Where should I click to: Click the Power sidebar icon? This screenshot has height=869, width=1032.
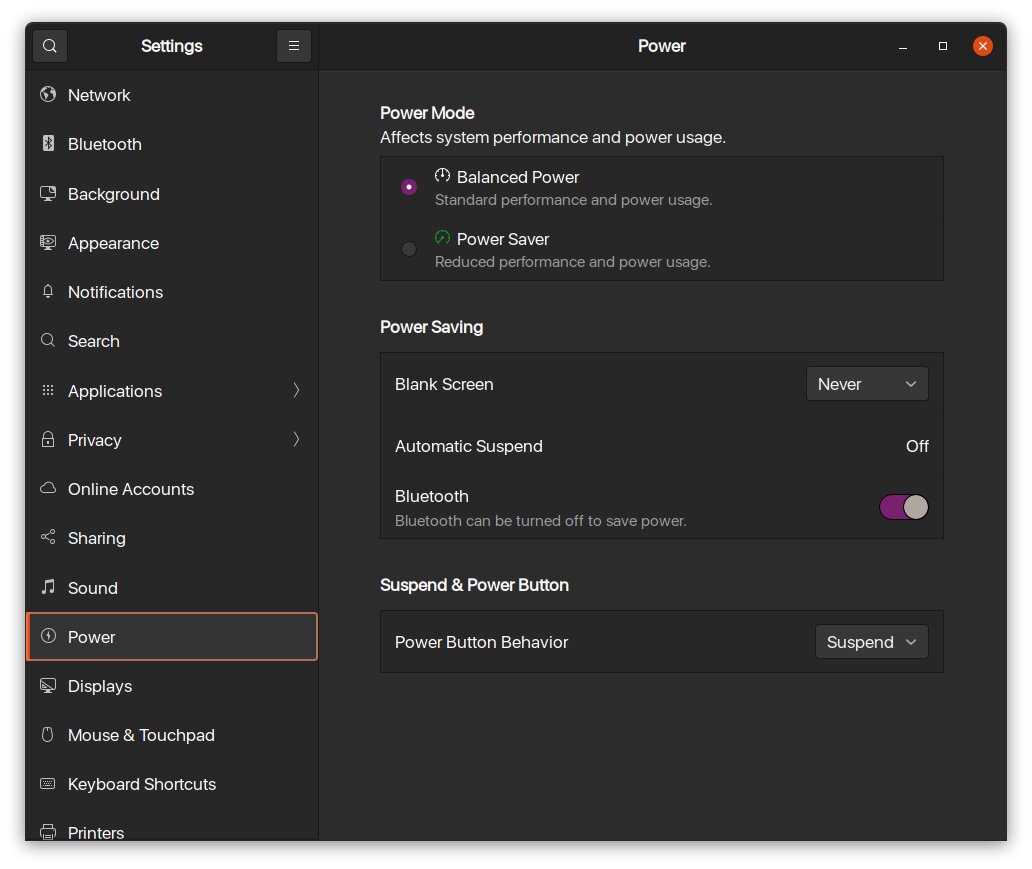(47, 636)
